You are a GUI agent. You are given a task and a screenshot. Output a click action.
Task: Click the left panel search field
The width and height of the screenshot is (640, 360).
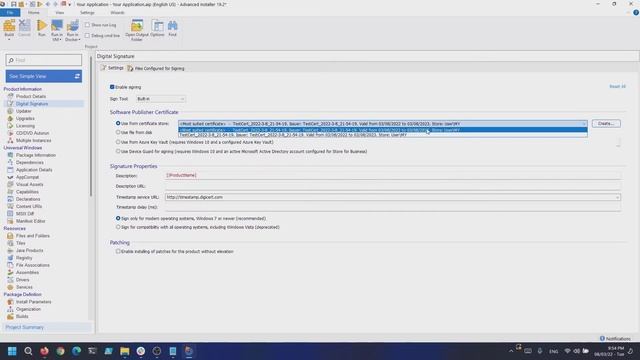pos(44,60)
